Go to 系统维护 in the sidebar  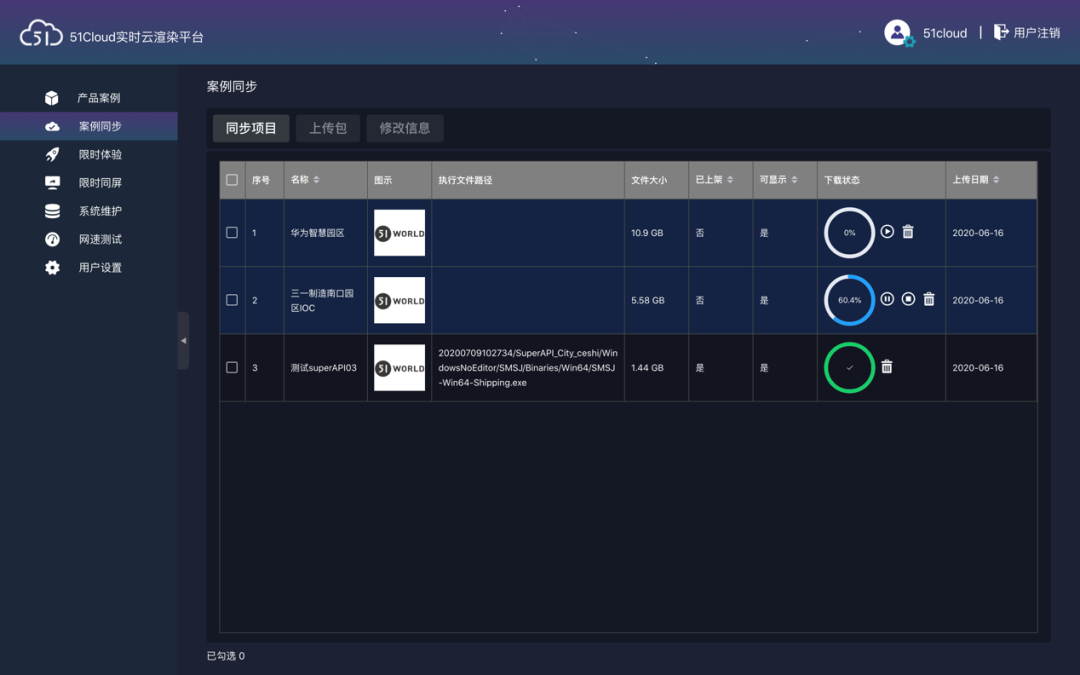[x=99, y=211]
